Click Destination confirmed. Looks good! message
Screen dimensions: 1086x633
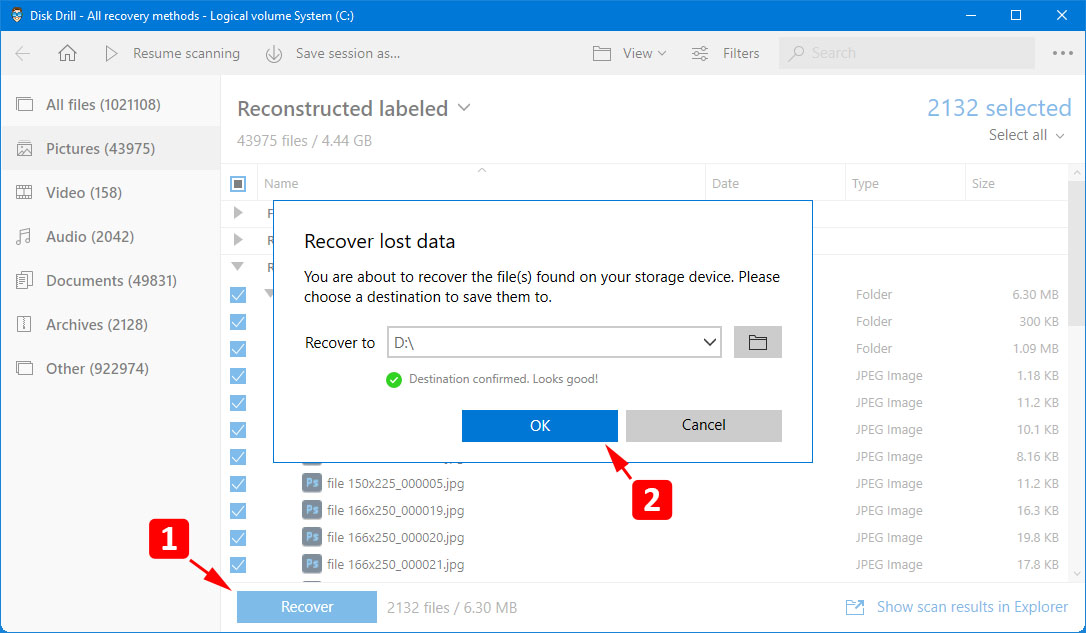click(x=504, y=379)
